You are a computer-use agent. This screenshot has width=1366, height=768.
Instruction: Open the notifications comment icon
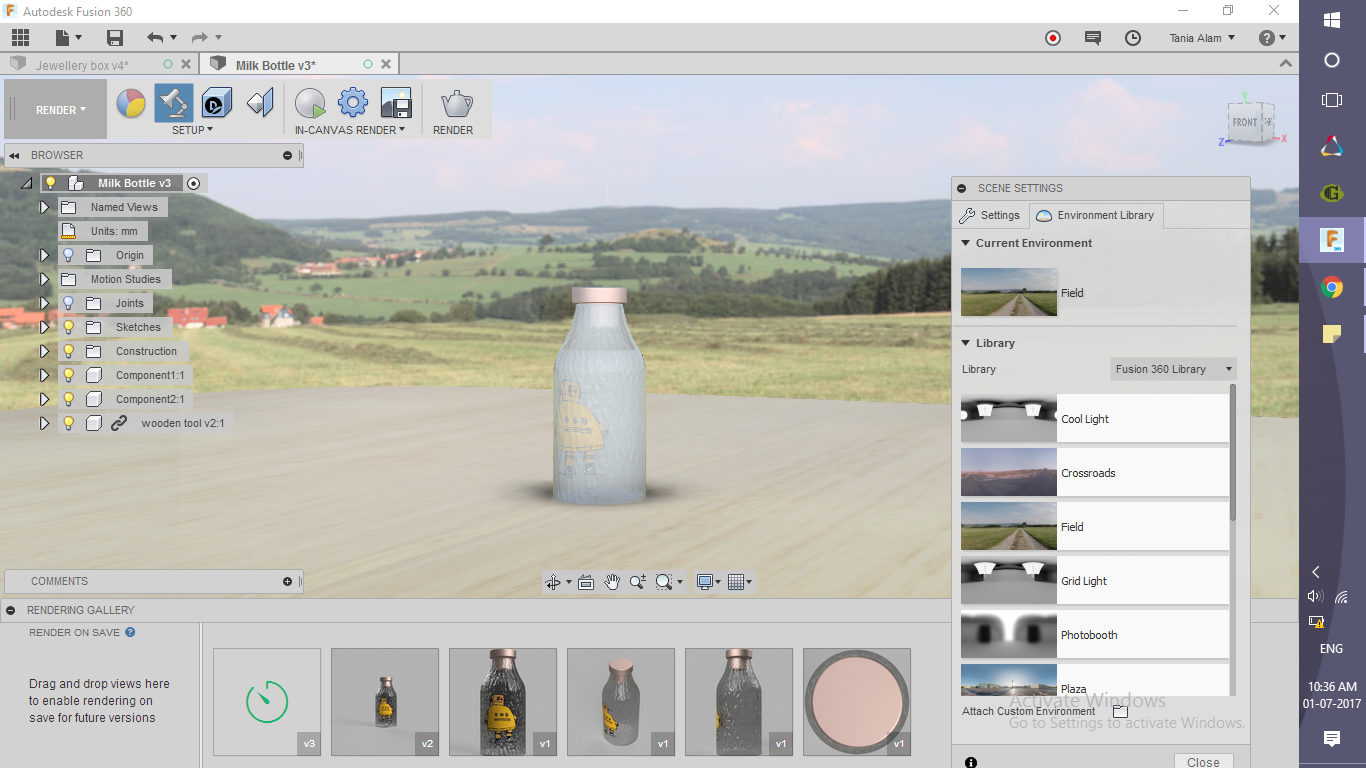click(x=1093, y=38)
